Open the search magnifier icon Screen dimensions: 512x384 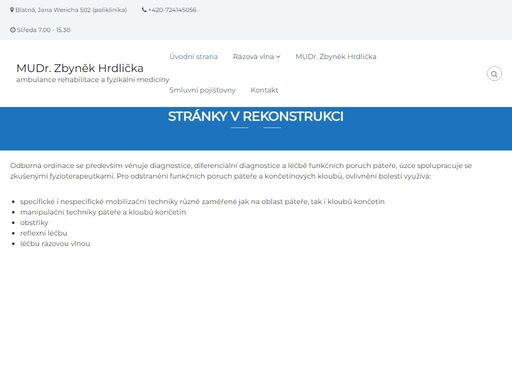pos(494,74)
